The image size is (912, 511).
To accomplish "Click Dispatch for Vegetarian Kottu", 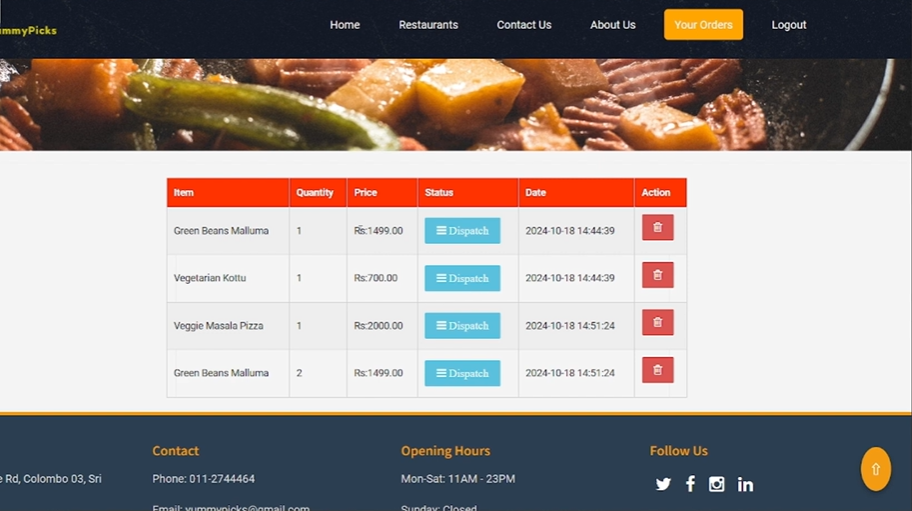I will pos(462,278).
